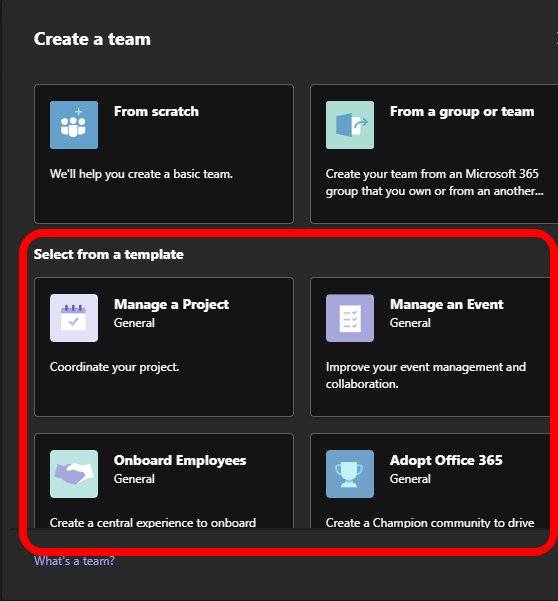Click 'Create a central experience to onboard' text

click(x=153, y=522)
